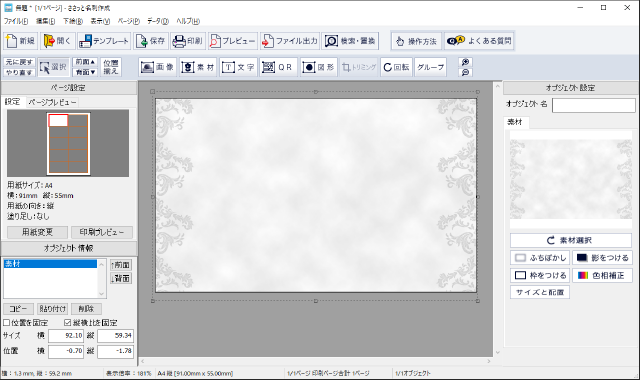Open 位置揃え alignment tool
Viewport: 640px width, 381px height.
pos(111,67)
